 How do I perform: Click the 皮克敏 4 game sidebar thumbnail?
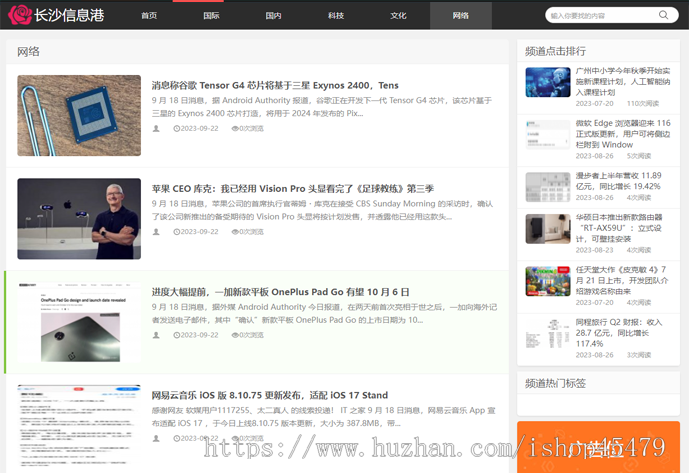click(548, 281)
